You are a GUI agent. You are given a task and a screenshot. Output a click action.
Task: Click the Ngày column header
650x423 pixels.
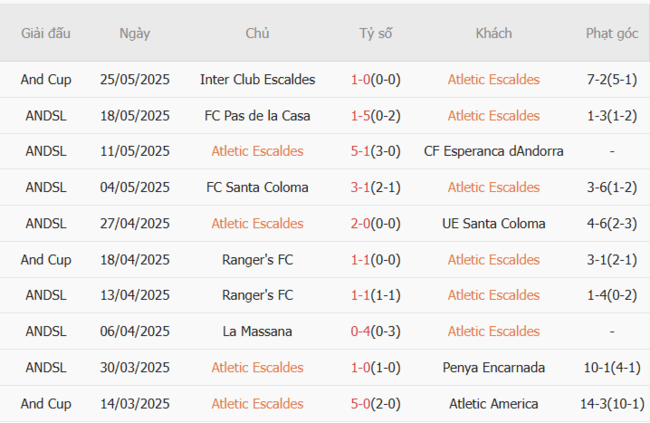(135, 33)
